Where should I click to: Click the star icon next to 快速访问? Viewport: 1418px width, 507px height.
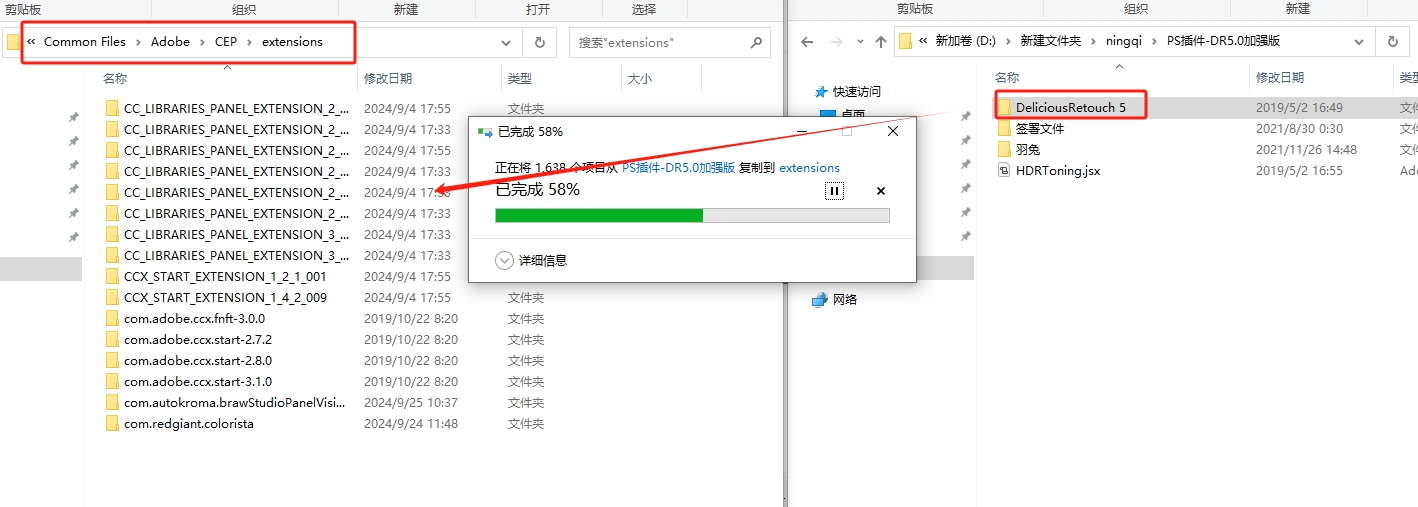pos(820,91)
